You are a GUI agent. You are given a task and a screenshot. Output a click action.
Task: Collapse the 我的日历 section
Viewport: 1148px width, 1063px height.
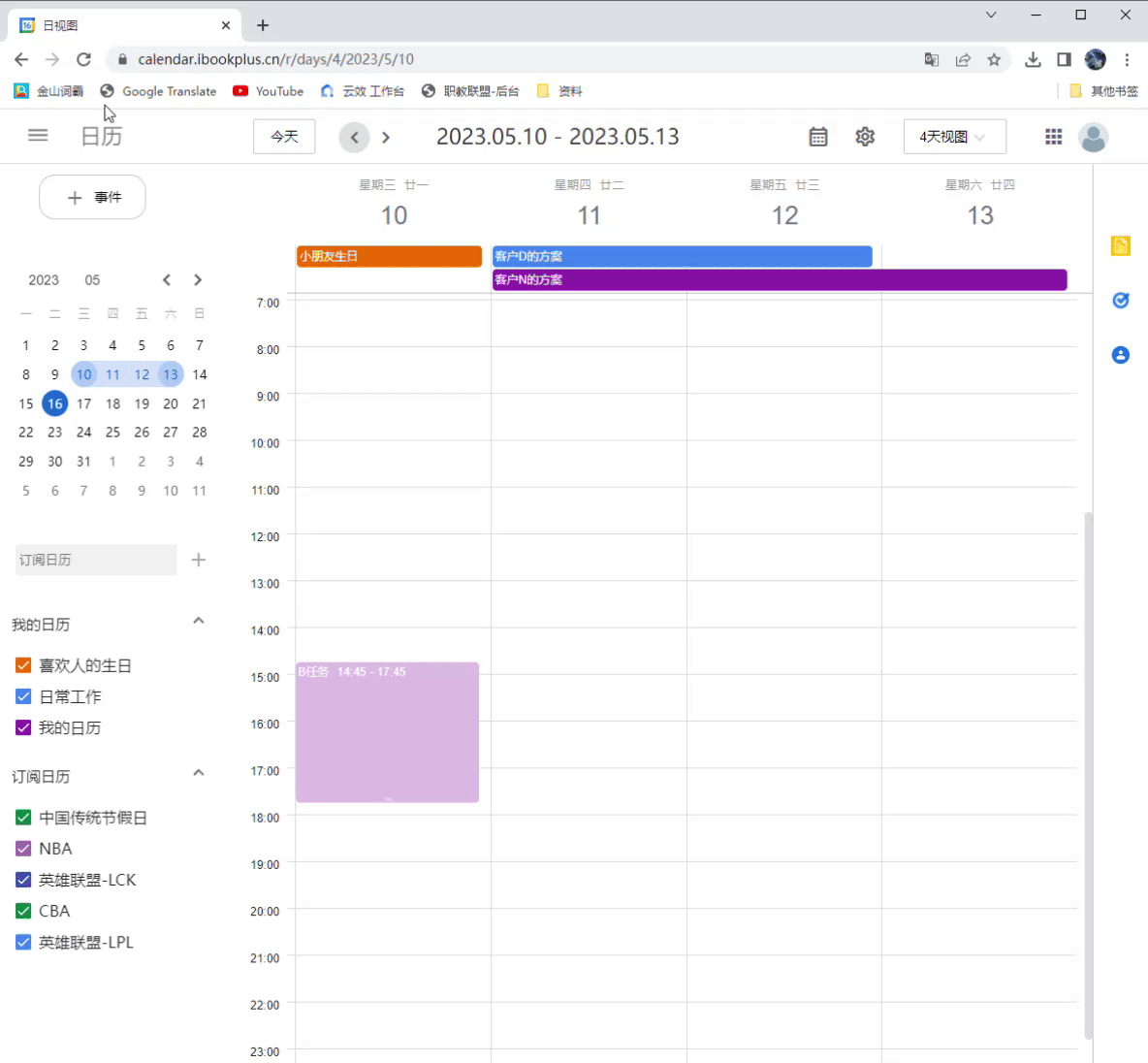pyautogui.click(x=198, y=621)
